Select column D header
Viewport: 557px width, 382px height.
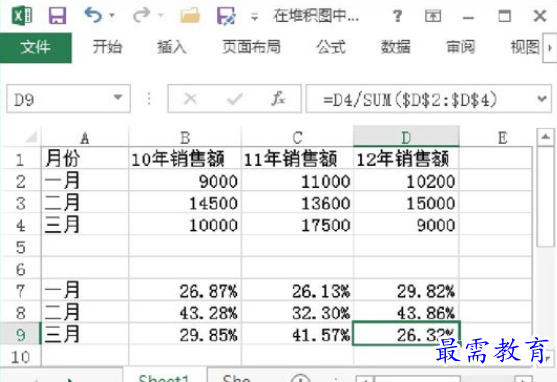pos(406,136)
